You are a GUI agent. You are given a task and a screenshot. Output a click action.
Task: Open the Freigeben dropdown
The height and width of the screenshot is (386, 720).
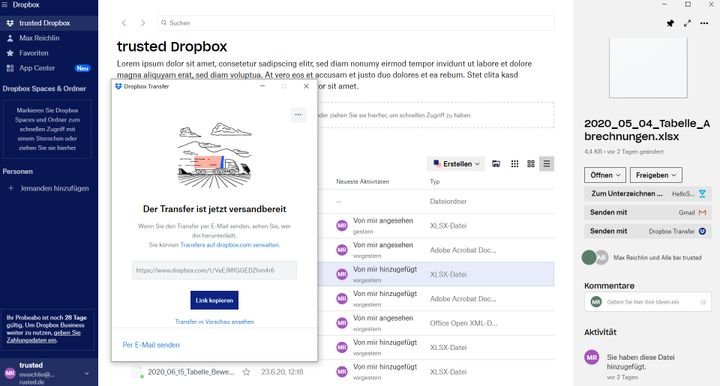[x=656, y=175]
